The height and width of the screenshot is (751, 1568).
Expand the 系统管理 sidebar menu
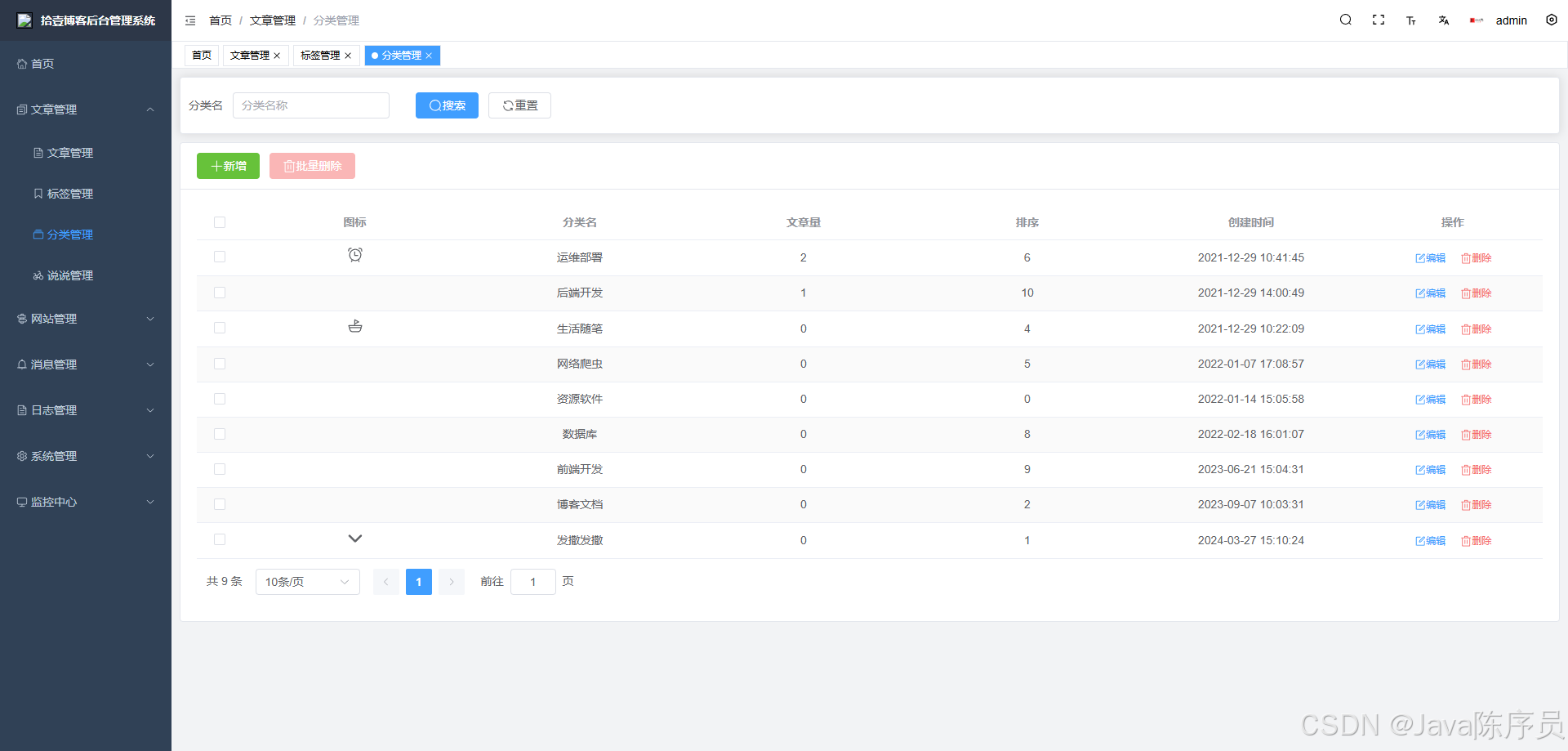coord(86,456)
